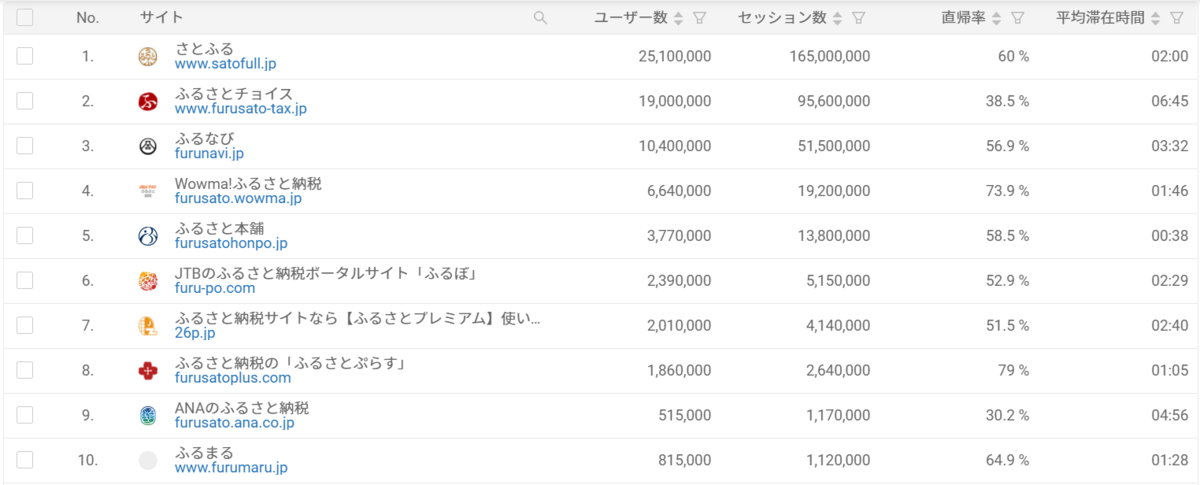The image size is (1200, 485).
Task: Click the ふるさとぷらす red cross favicon
Action: [x=148, y=371]
